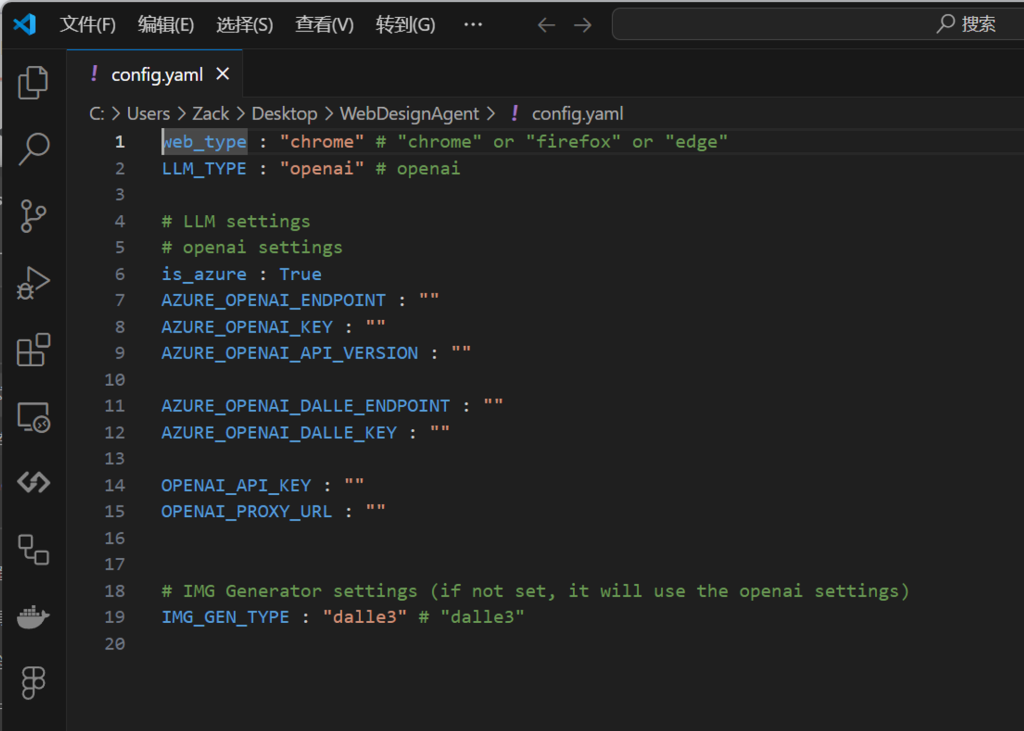Open the Search view icon
The width and height of the screenshot is (1024, 731).
33,149
